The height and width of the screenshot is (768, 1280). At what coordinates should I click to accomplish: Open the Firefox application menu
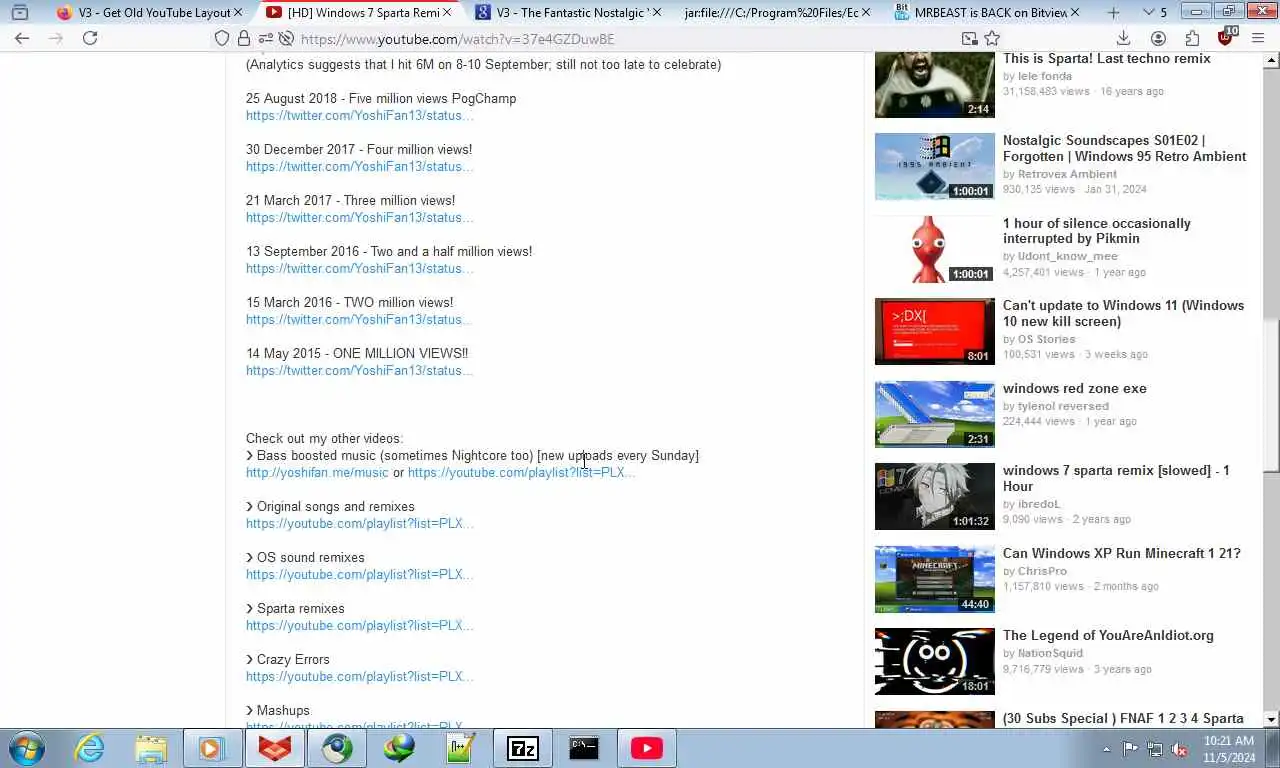click(x=1259, y=38)
